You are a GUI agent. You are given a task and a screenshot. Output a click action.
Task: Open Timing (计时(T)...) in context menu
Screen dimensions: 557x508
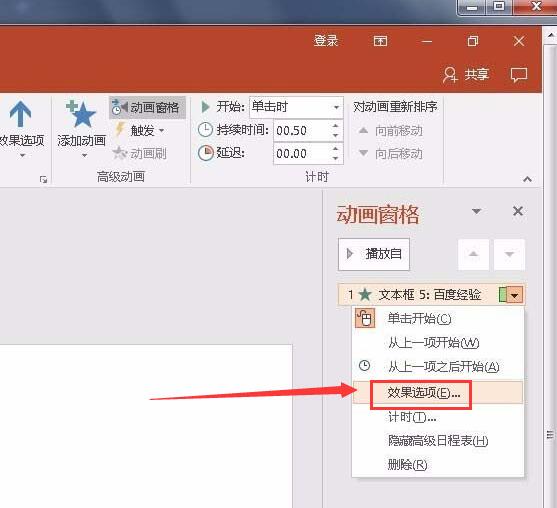pyautogui.click(x=438, y=417)
